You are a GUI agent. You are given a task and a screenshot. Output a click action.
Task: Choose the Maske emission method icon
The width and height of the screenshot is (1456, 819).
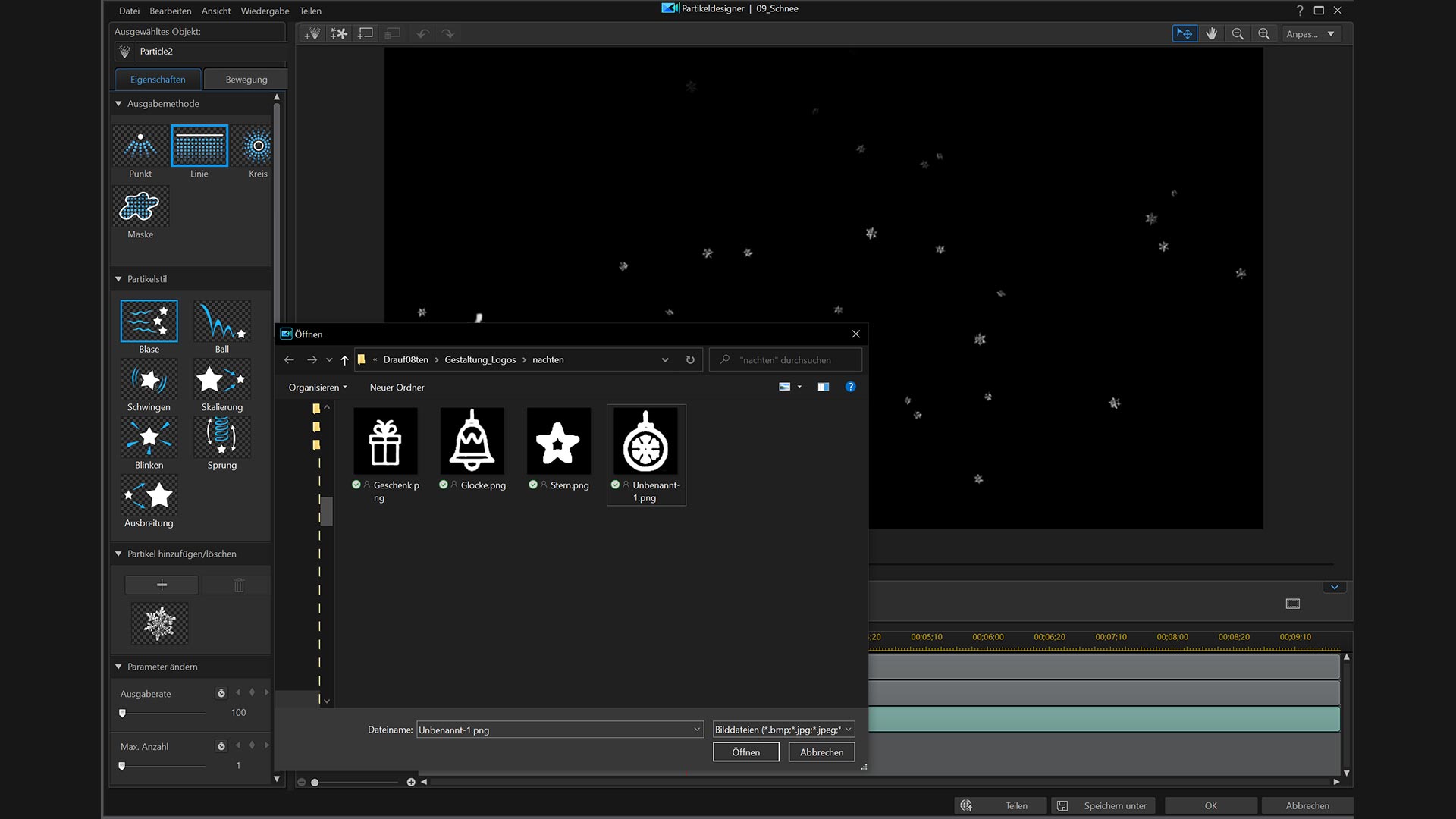point(140,206)
